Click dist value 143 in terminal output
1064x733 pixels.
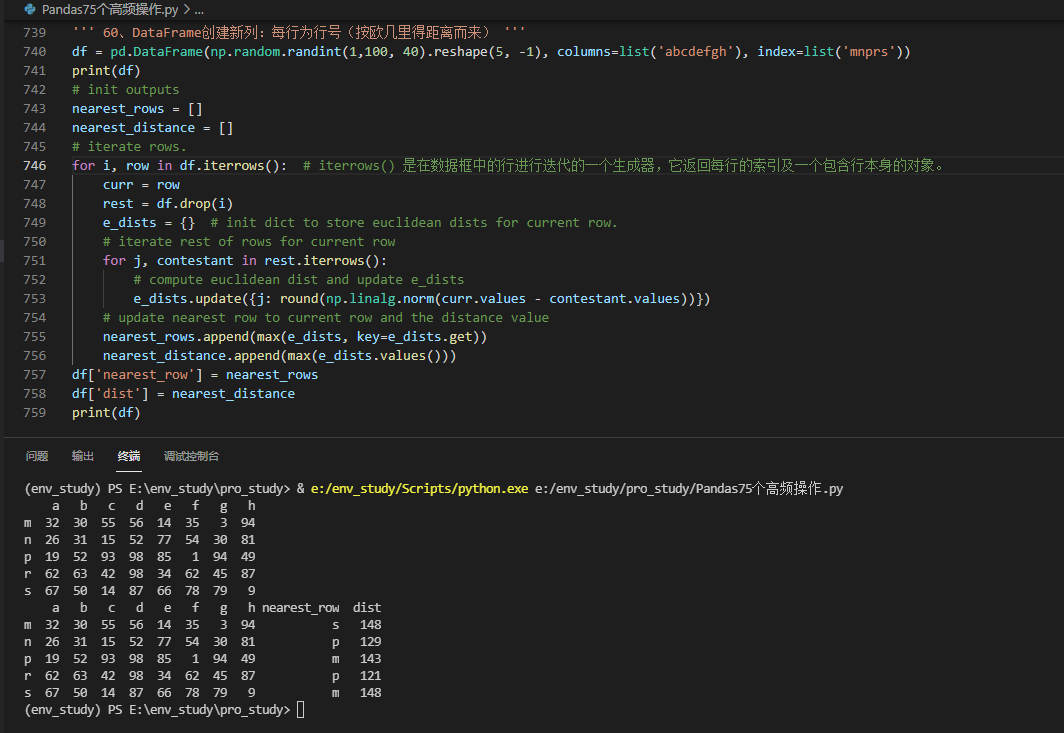pos(370,658)
